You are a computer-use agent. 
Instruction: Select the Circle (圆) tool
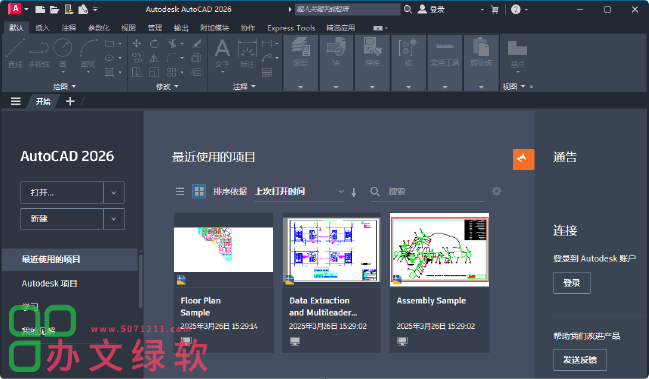click(x=63, y=53)
